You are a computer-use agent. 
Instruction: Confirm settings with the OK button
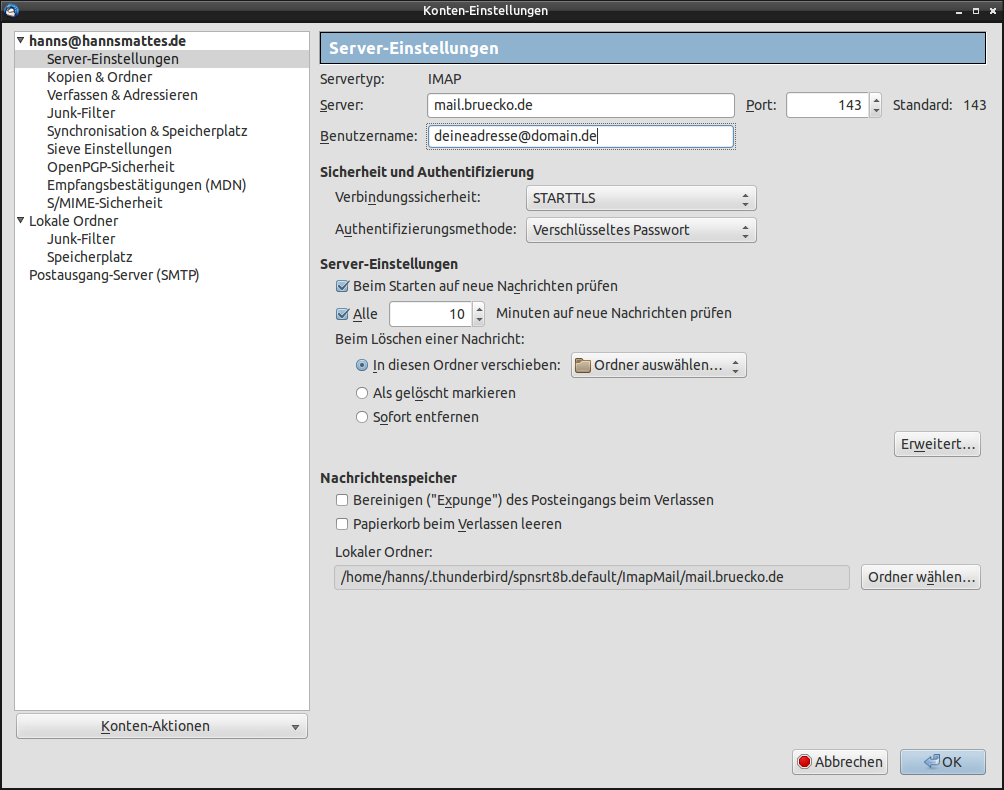pyautogui.click(x=942, y=762)
